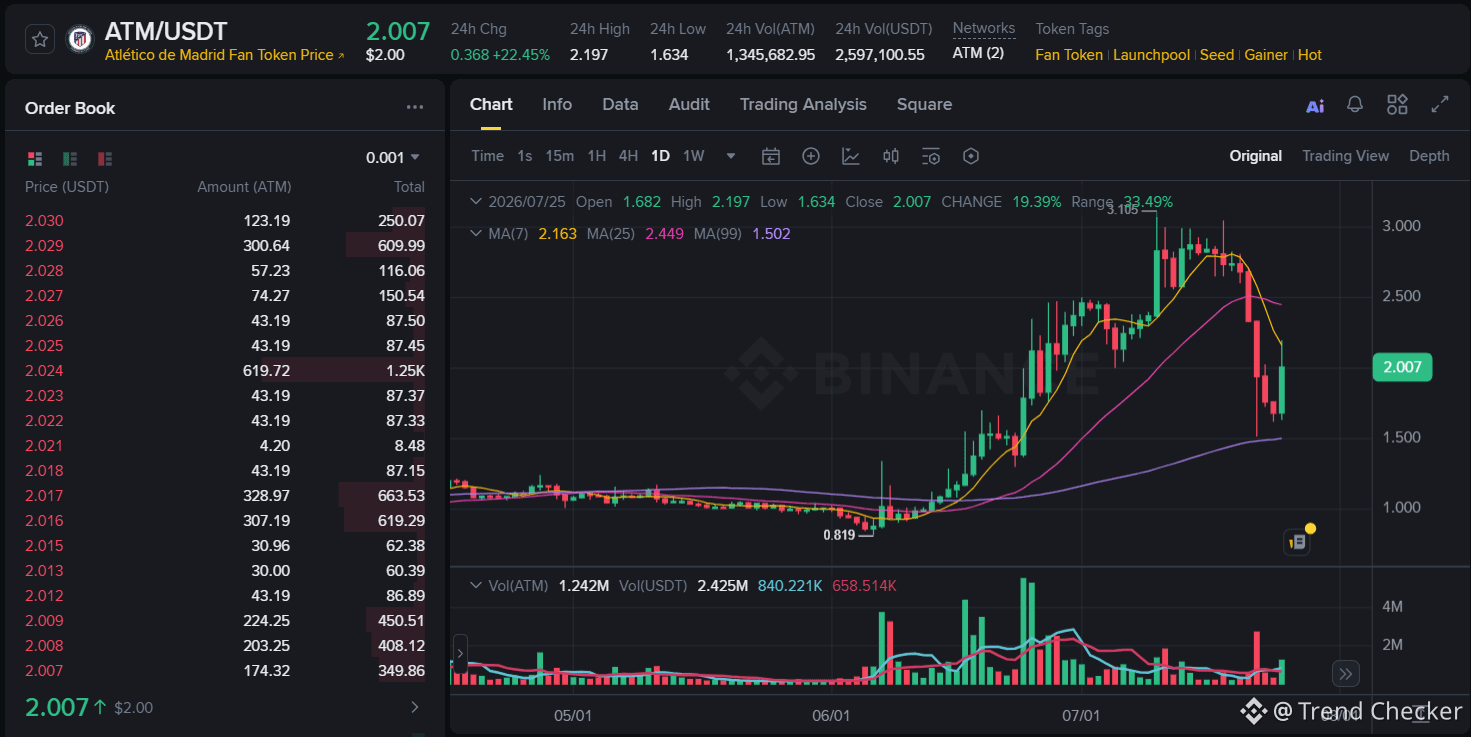Image resolution: width=1471 pixels, height=737 pixels.
Task: Switch to the Chart tab
Action: (x=491, y=104)
